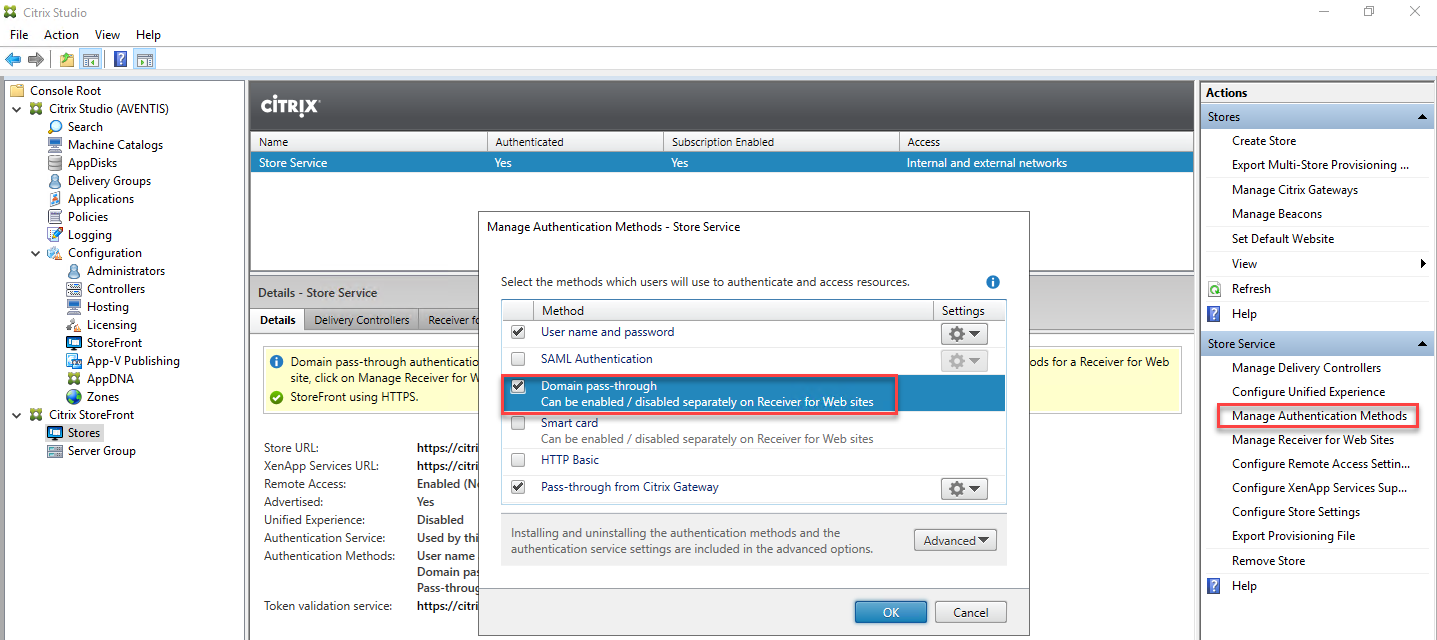Click the StoreFront monitor icon under Configuration

tap(74, 343)
